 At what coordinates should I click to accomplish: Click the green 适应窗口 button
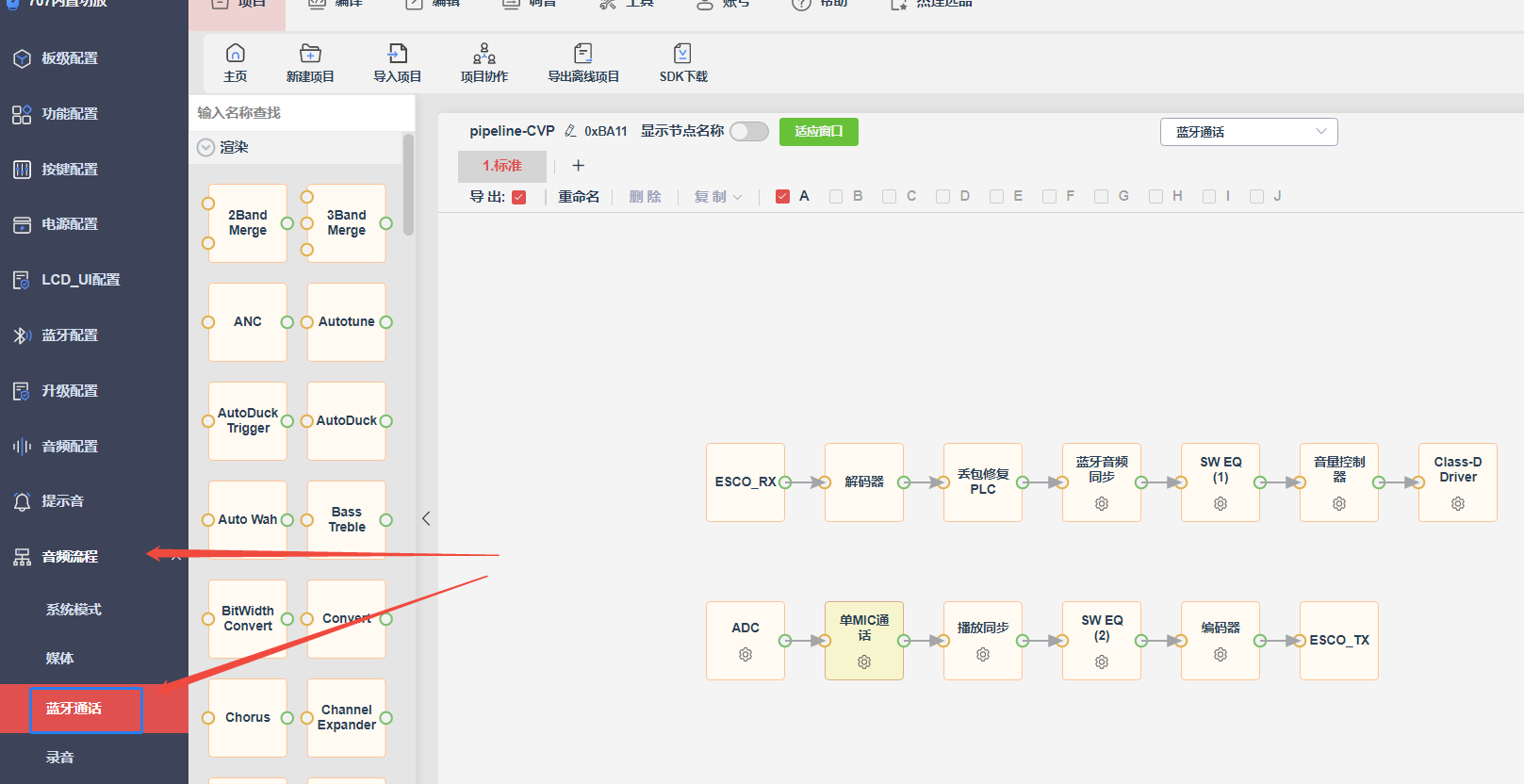point(819,132)
